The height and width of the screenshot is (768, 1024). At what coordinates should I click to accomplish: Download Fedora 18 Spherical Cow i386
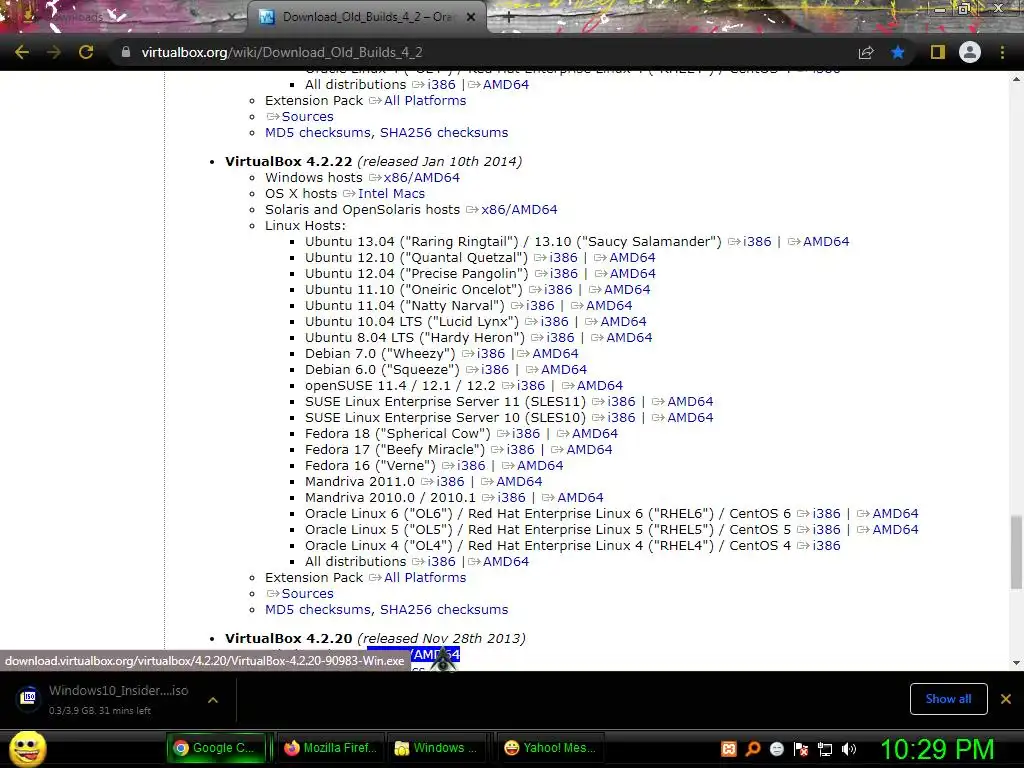tap(526, 434)
